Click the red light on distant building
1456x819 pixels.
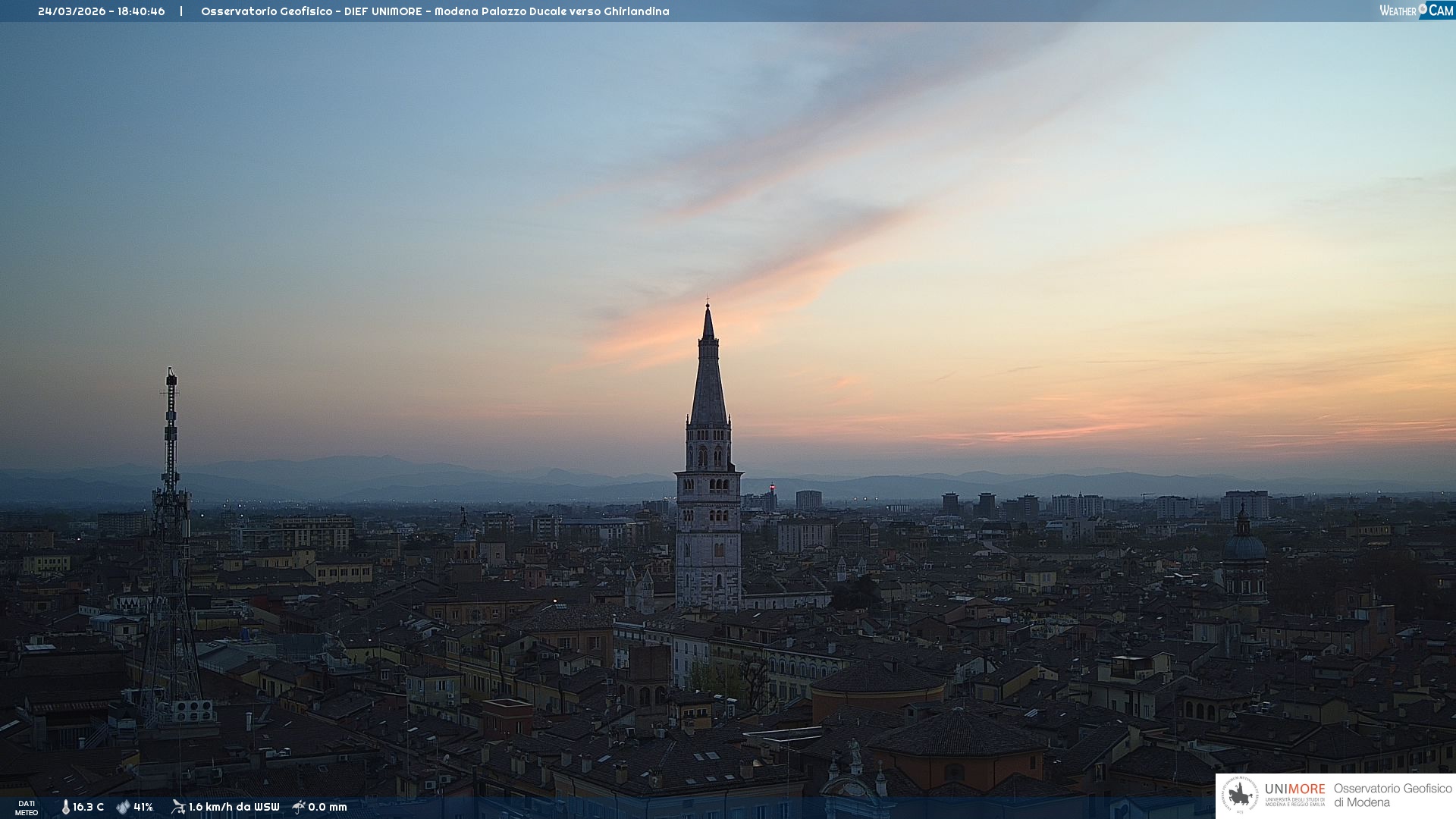point(772,486)
